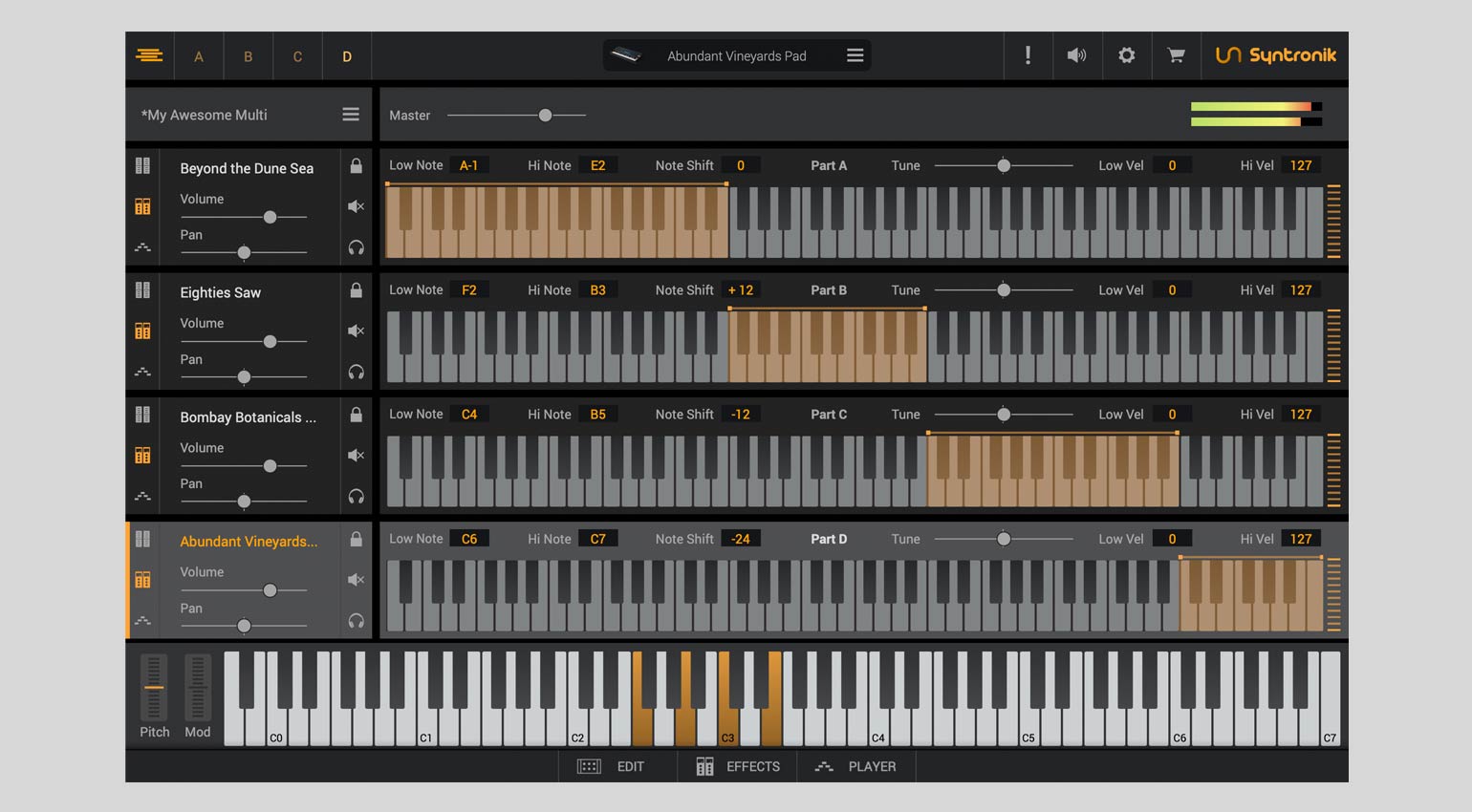Toggle lock on Abundant Vineyards part

click(356, 538)
